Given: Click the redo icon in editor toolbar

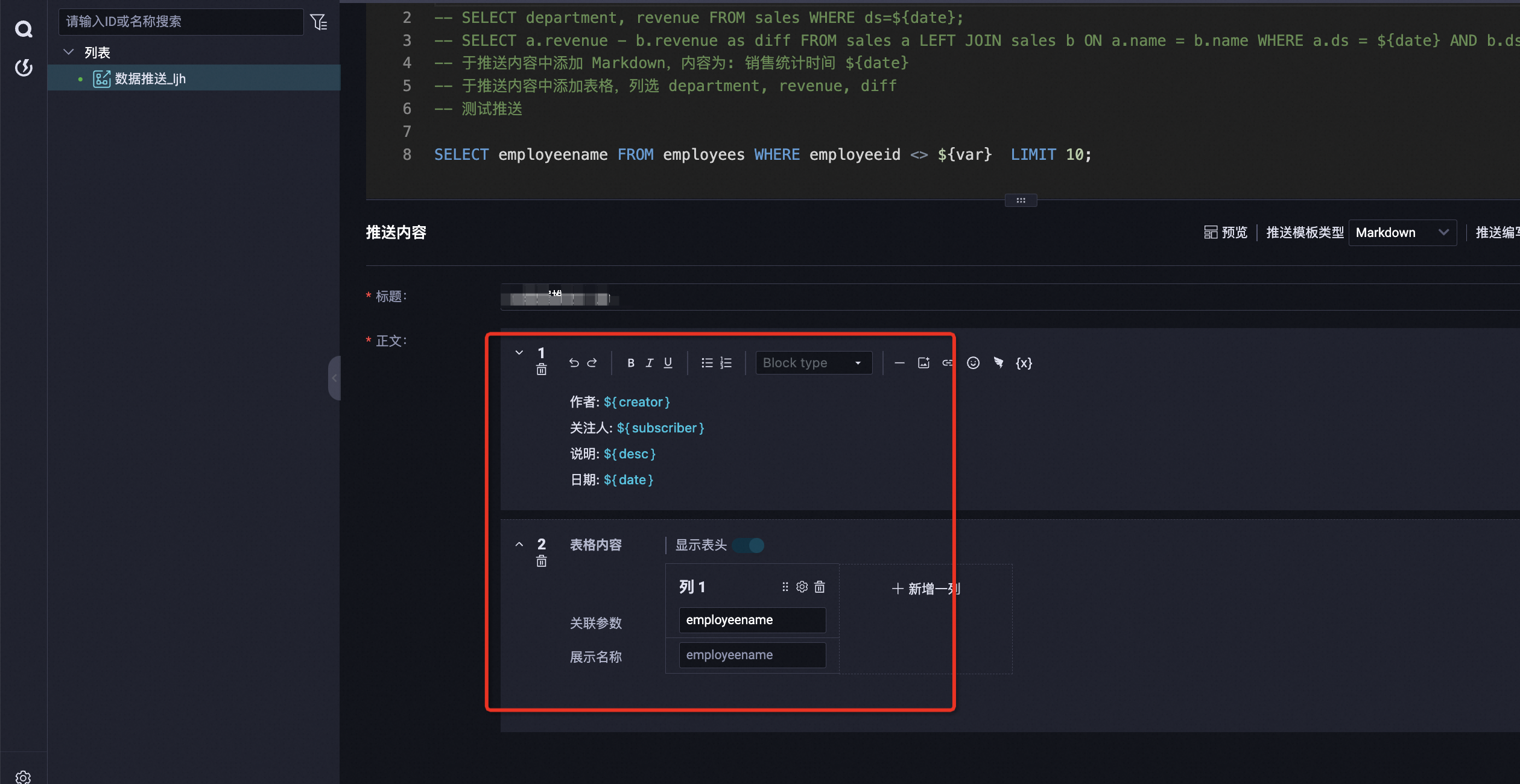Looking at the screenshot, I should [x=592, y=362].
